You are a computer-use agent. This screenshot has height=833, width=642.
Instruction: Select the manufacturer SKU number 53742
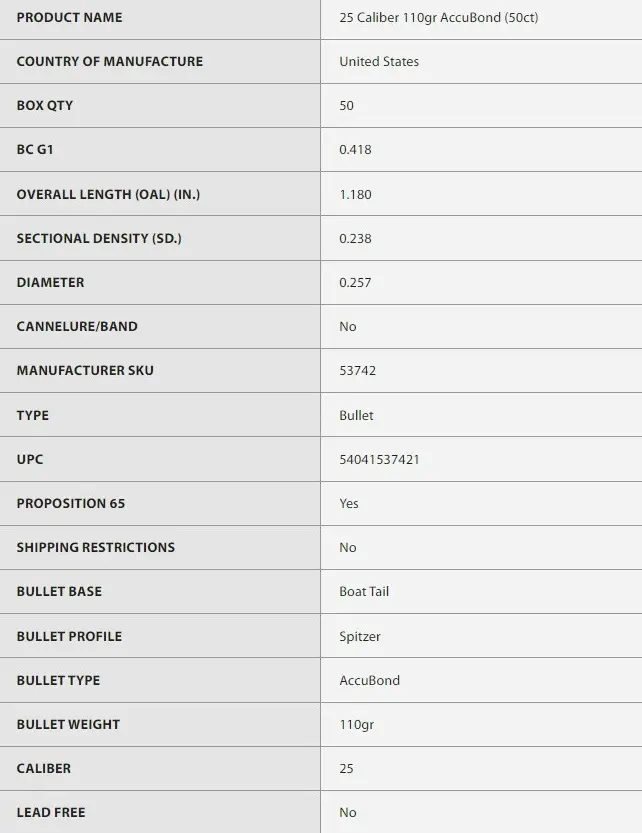click(357, 371)
